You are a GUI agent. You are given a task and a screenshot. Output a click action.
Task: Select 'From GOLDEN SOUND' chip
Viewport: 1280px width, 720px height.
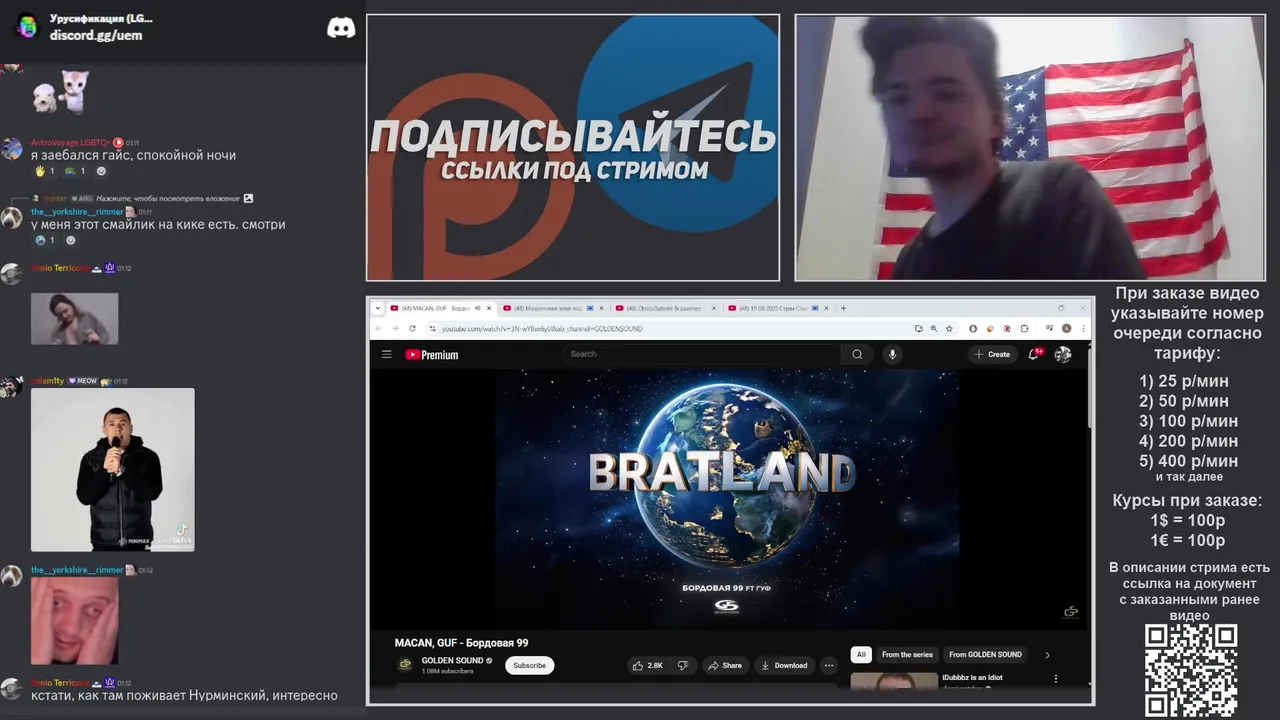985,655
